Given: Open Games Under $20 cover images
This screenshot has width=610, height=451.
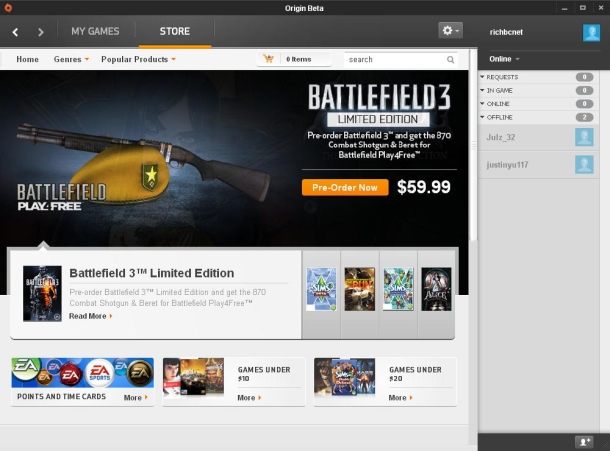Looking at the screenshot, I should point(345,377).
